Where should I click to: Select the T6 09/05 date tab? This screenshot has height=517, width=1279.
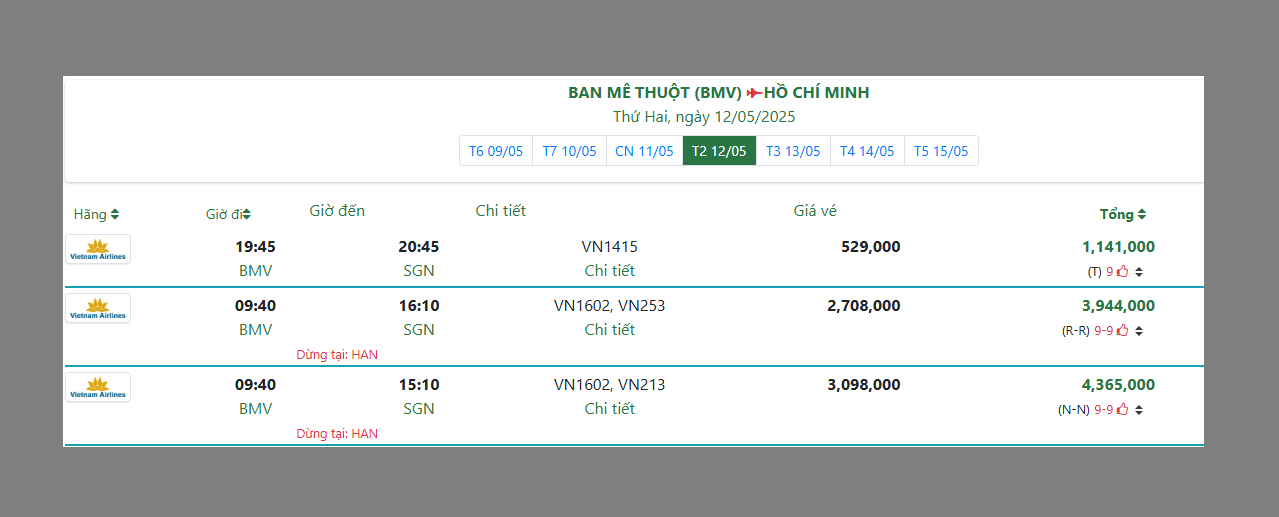click(x=496, y=151)
